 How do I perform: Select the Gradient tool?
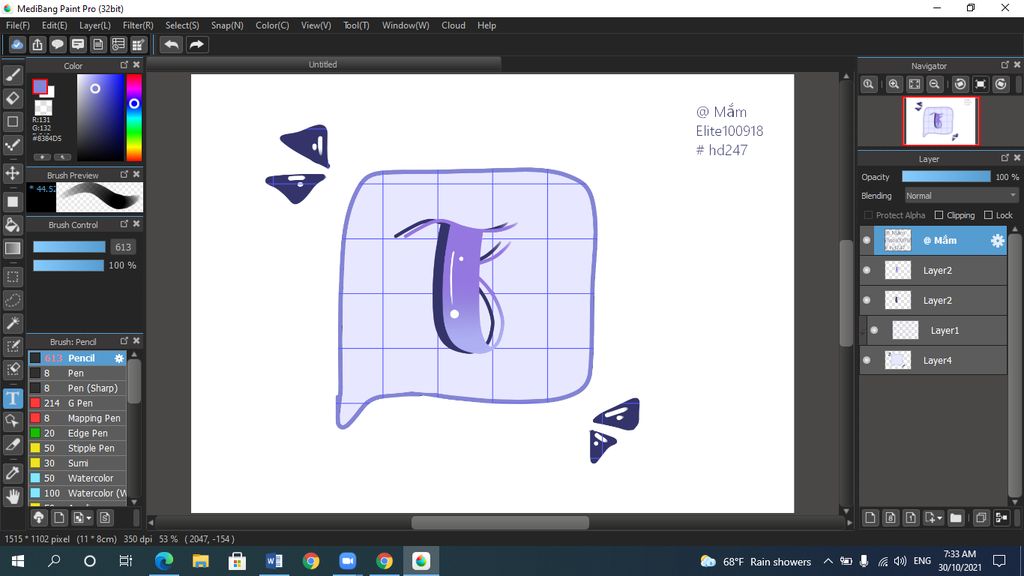[12, 248]
